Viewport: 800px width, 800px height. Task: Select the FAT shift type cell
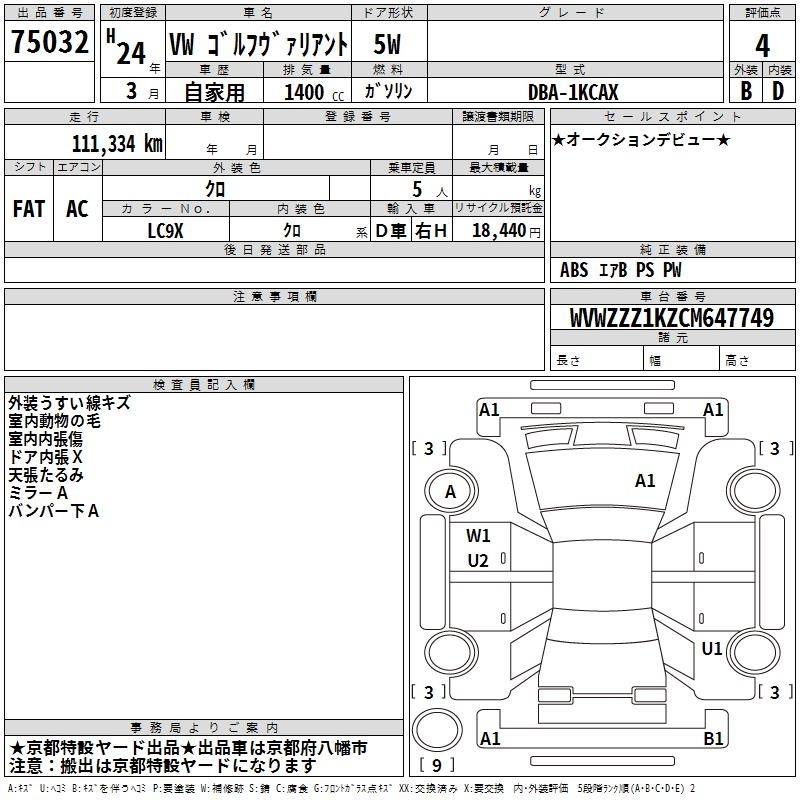coord(28,208)
